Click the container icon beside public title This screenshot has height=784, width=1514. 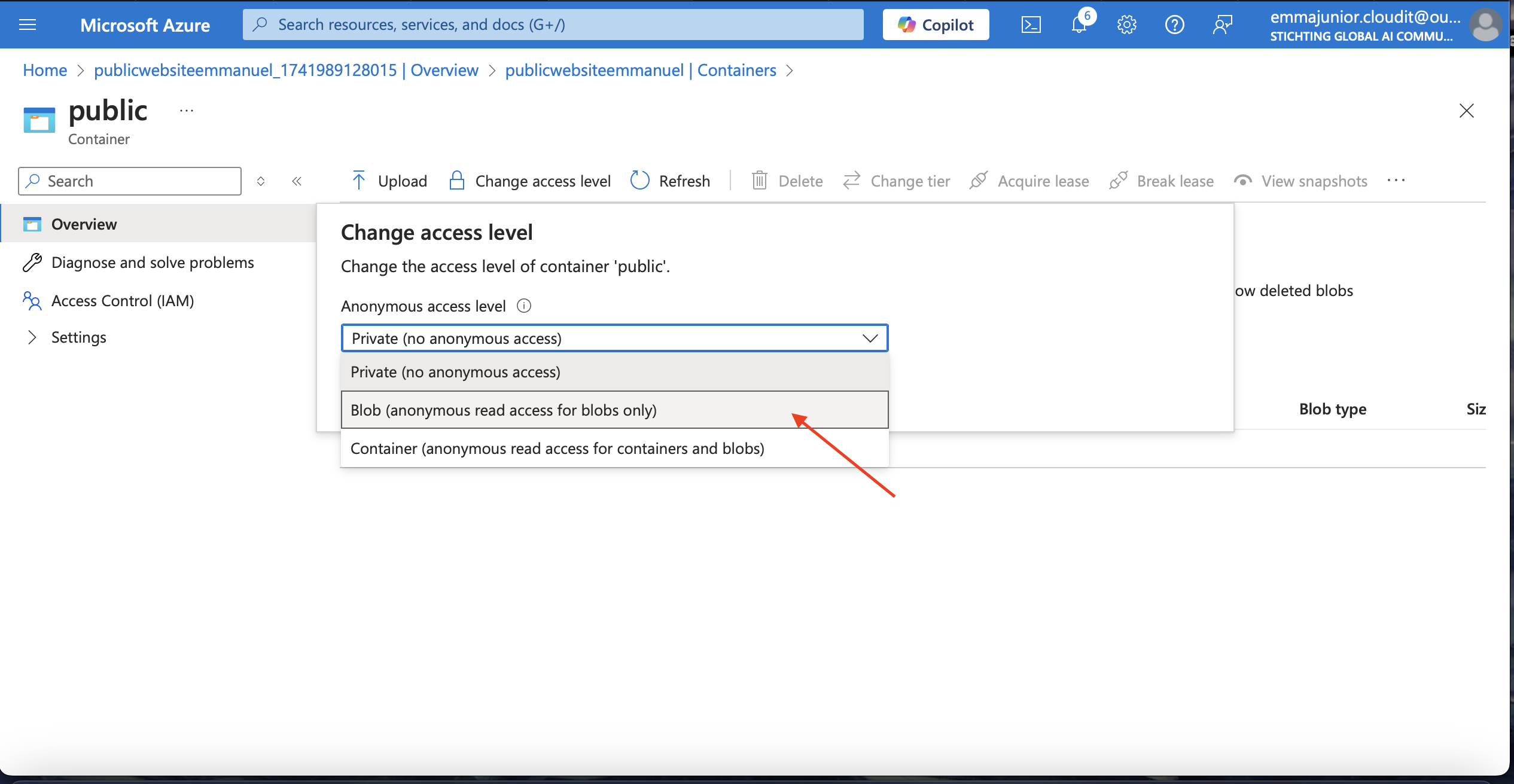coord(39,120)
